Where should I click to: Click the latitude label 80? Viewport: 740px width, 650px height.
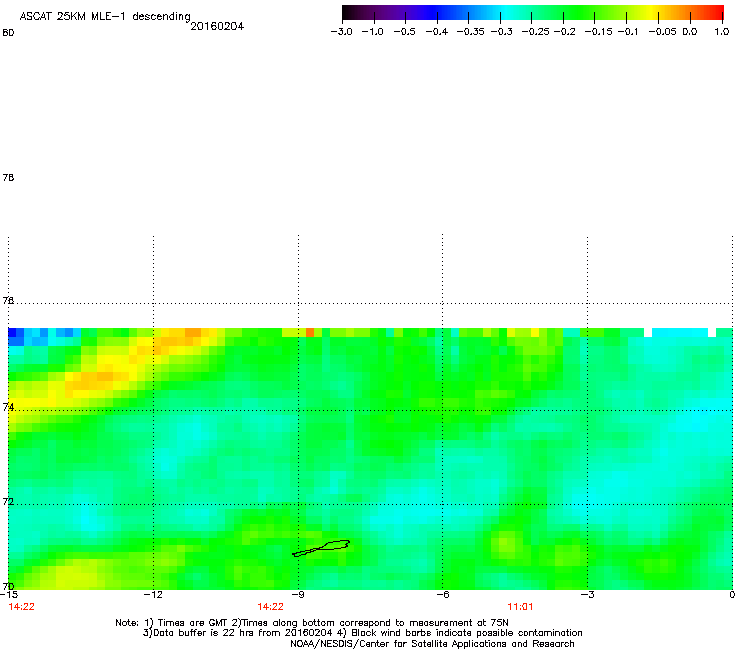click(8, 33)
